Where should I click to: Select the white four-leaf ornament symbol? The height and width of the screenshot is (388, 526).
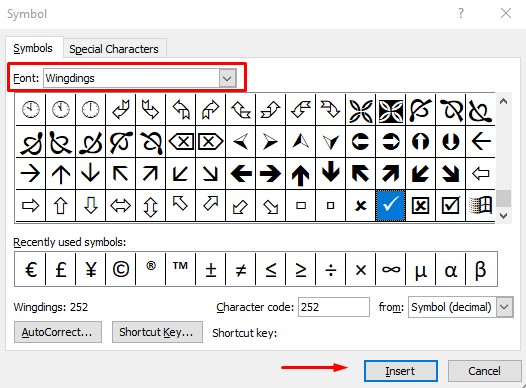361,110
